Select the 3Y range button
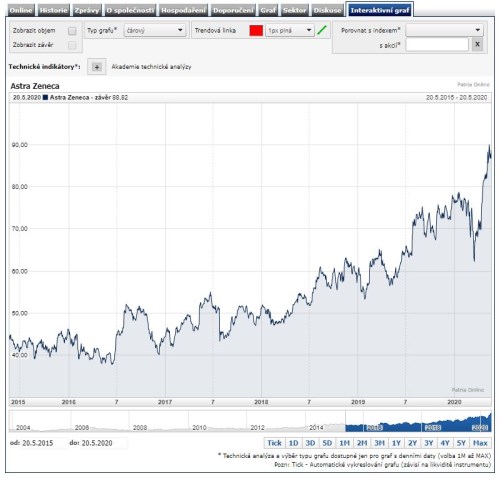500x478 pixels. [429, 443]
